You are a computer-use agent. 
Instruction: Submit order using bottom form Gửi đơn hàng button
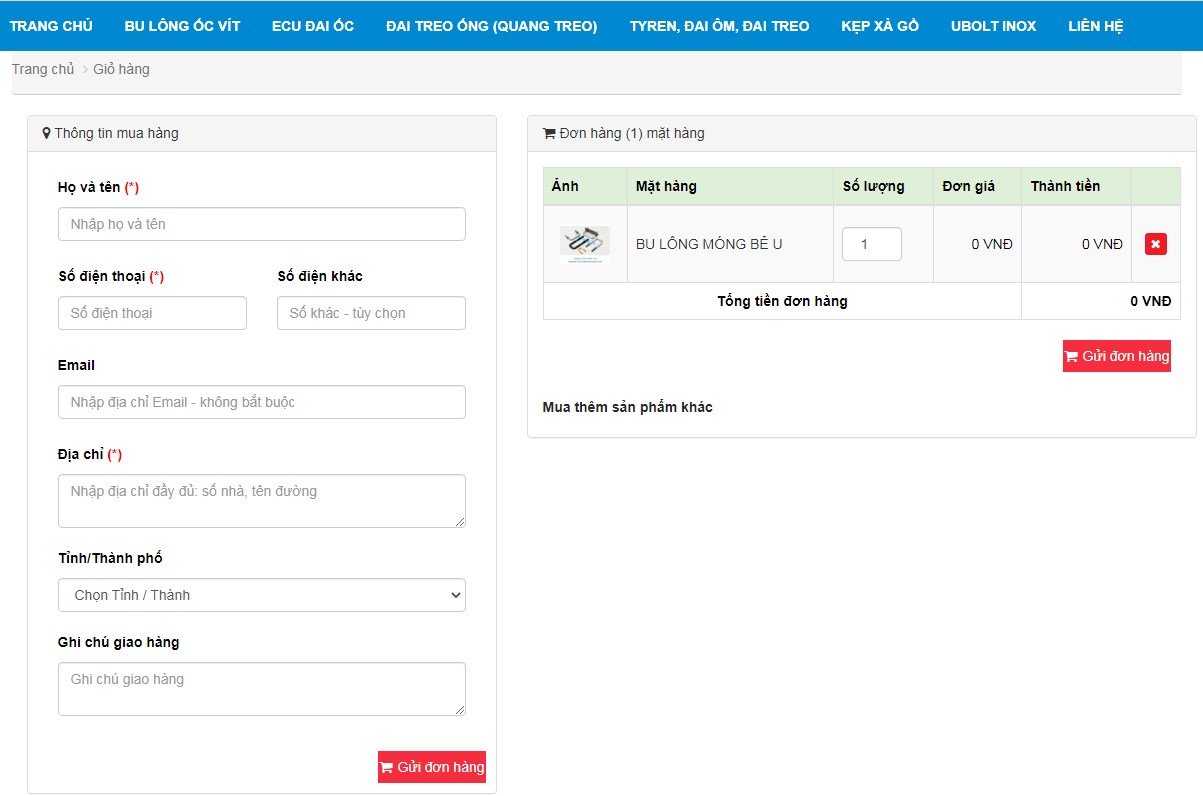coord(431,767)
